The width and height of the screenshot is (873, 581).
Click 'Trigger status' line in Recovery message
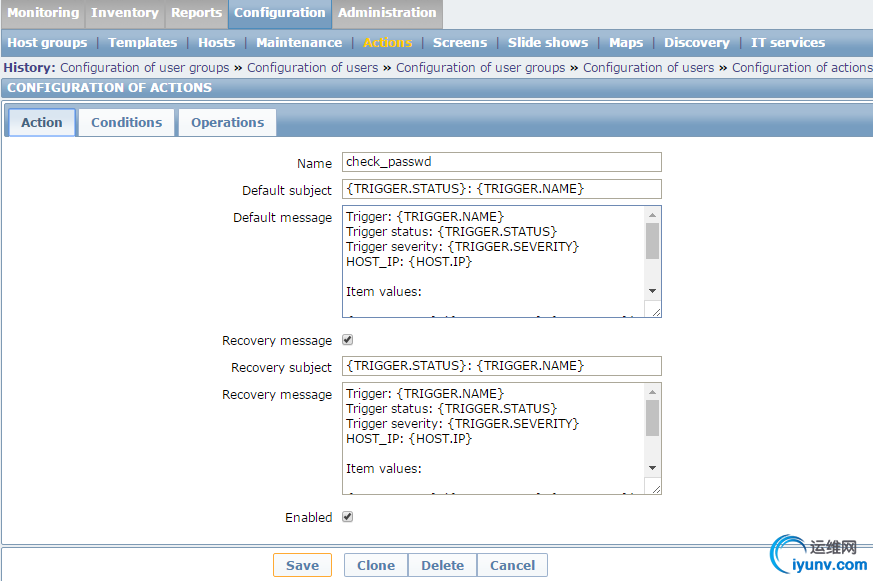451,408
